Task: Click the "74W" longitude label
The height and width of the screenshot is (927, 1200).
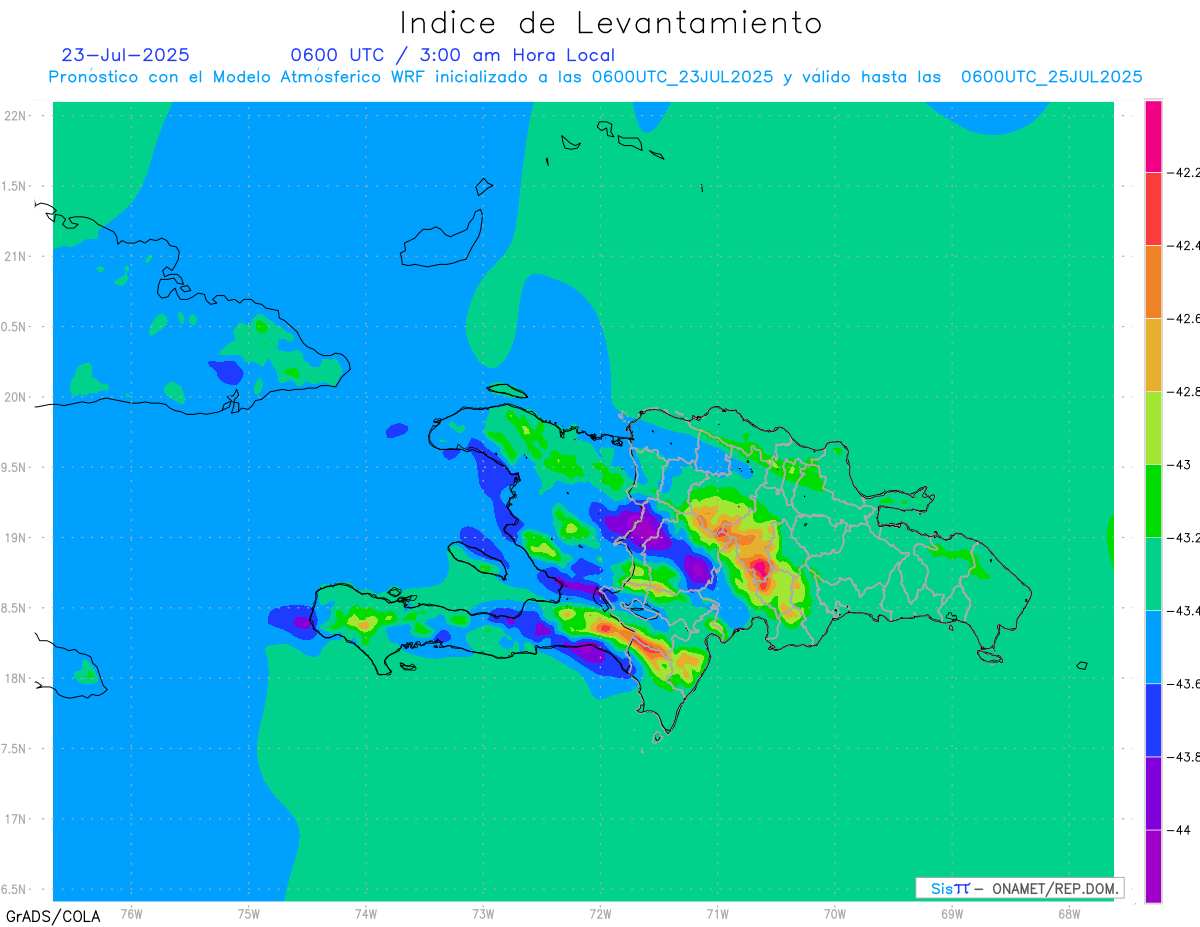Action: (x=366, y=913)
